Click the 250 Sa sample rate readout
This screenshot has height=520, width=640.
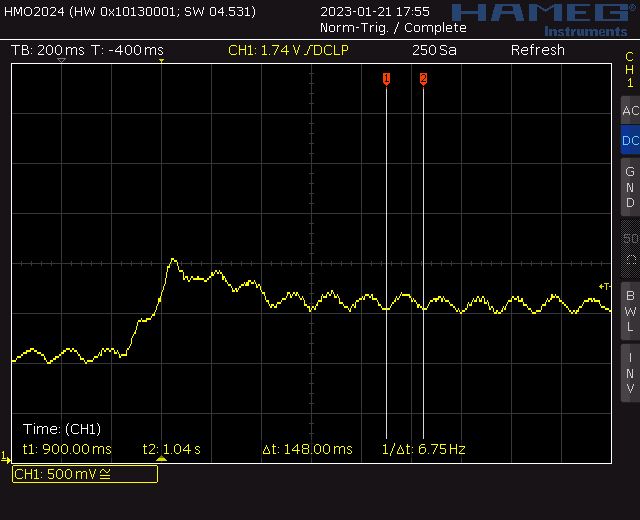(x=434, y=50)
